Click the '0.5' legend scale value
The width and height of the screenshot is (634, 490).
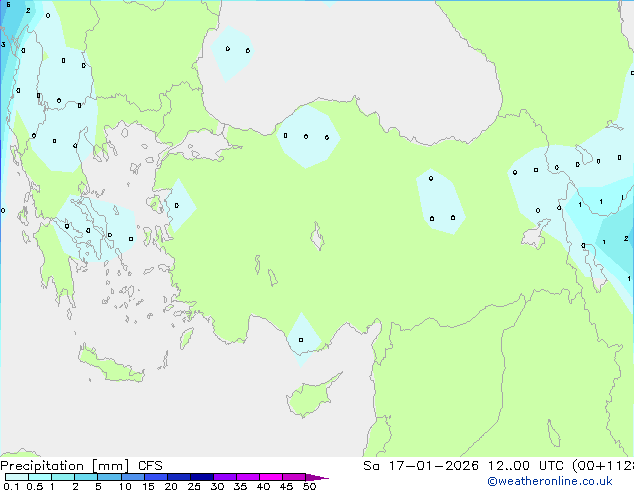(35, 486)
